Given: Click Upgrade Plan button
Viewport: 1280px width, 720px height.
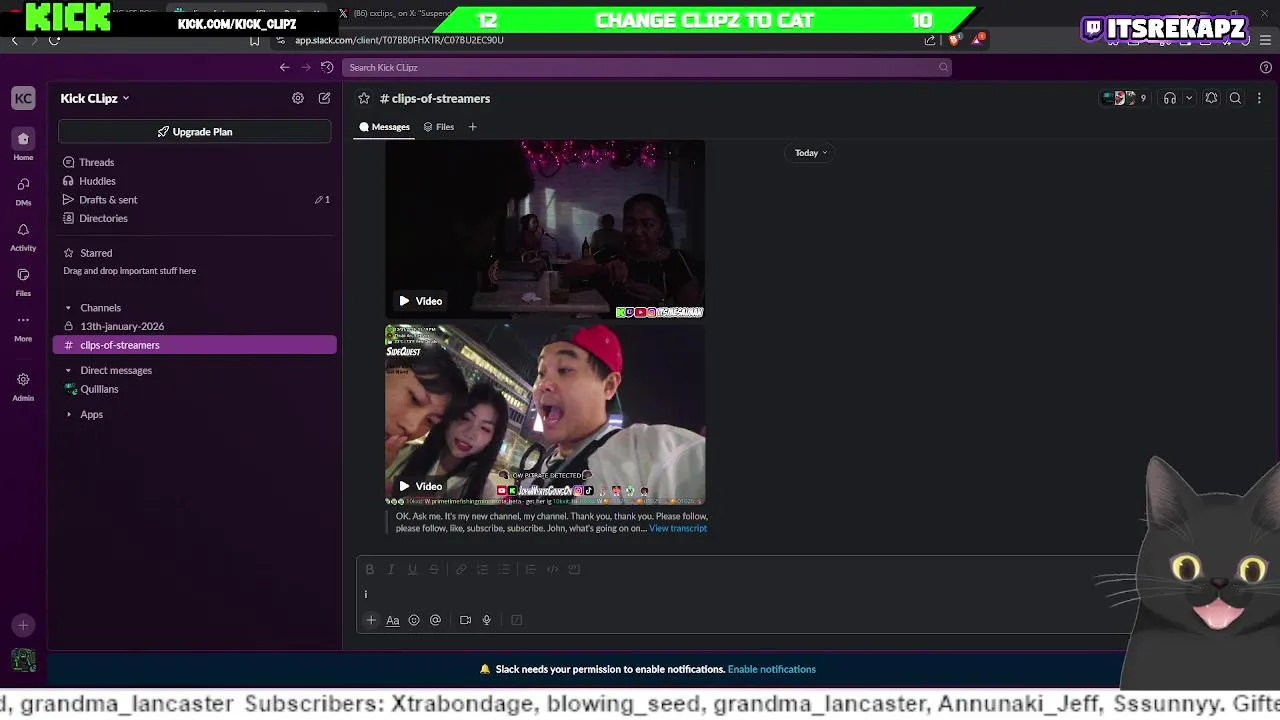Looking at the screenshot, I should click(194, 132).
